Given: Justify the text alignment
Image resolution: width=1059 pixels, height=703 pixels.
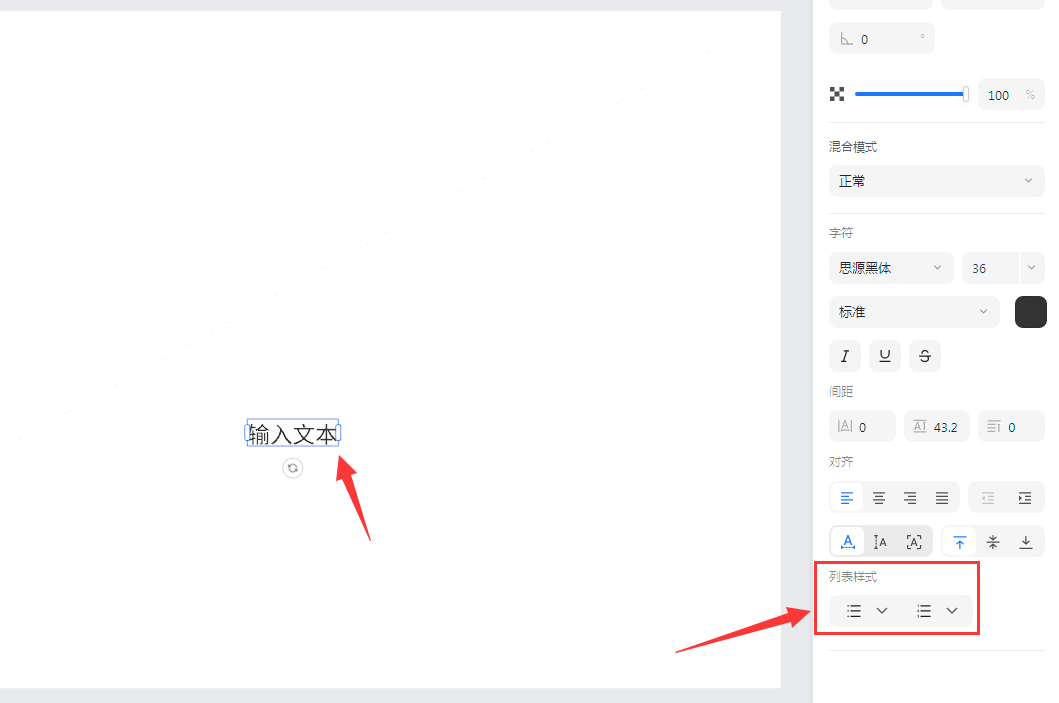Looking at the screenshot, I should coord(942,497).
